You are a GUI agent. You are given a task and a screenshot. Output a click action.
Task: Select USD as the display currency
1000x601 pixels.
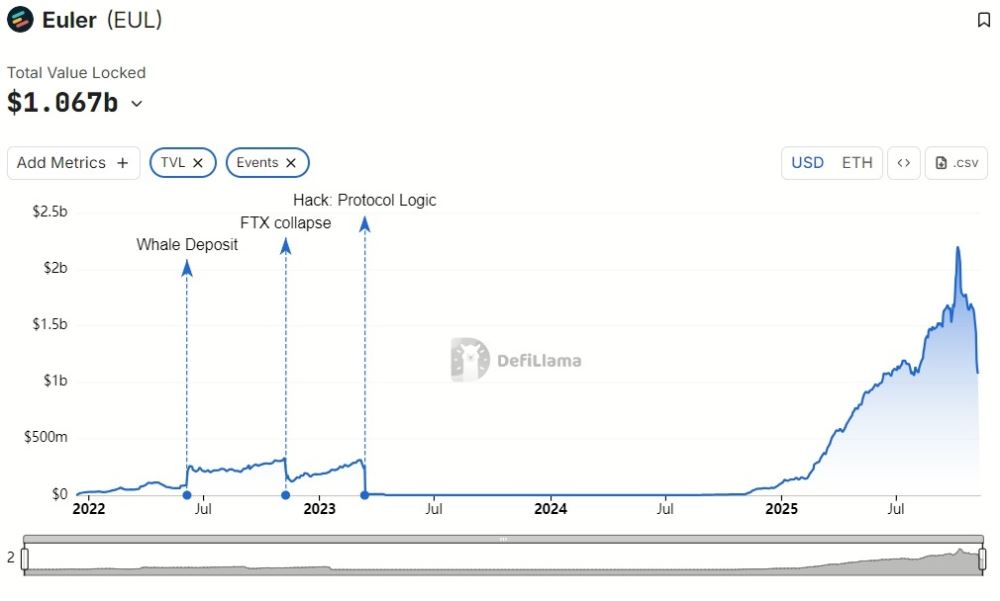(x=807, y=162)
